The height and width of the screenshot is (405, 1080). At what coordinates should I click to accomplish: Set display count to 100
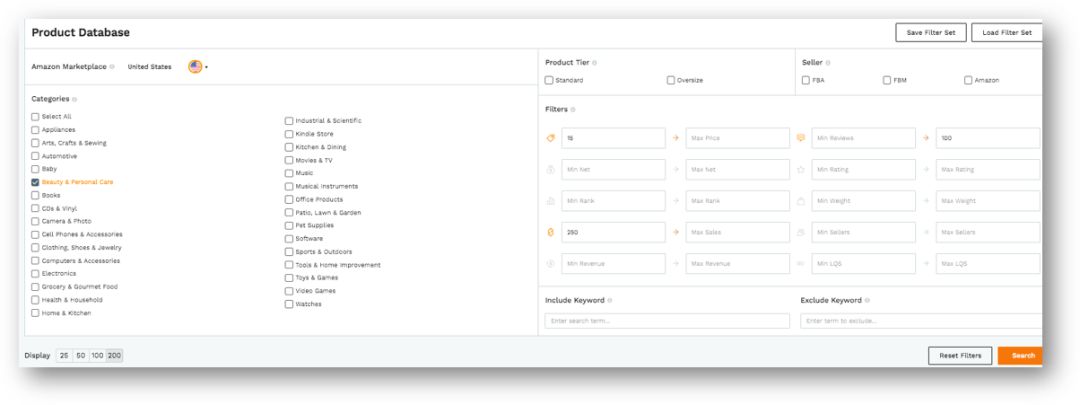(x=98, y=355)
